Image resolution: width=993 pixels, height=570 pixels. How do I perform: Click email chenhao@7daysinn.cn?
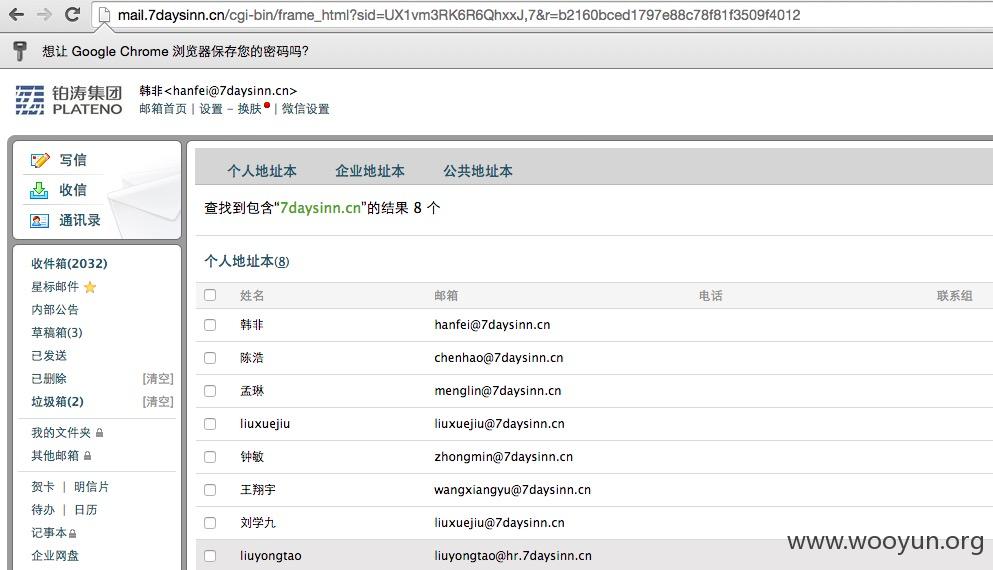point(498,358)
